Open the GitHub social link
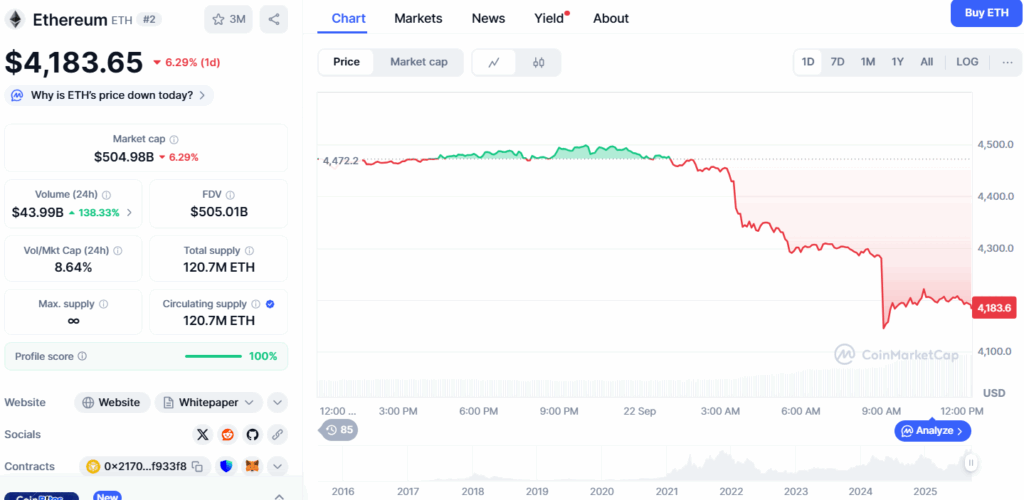The height and width of the screenshot is (500, 1024). pyautogui.click(x=252, y=434)
